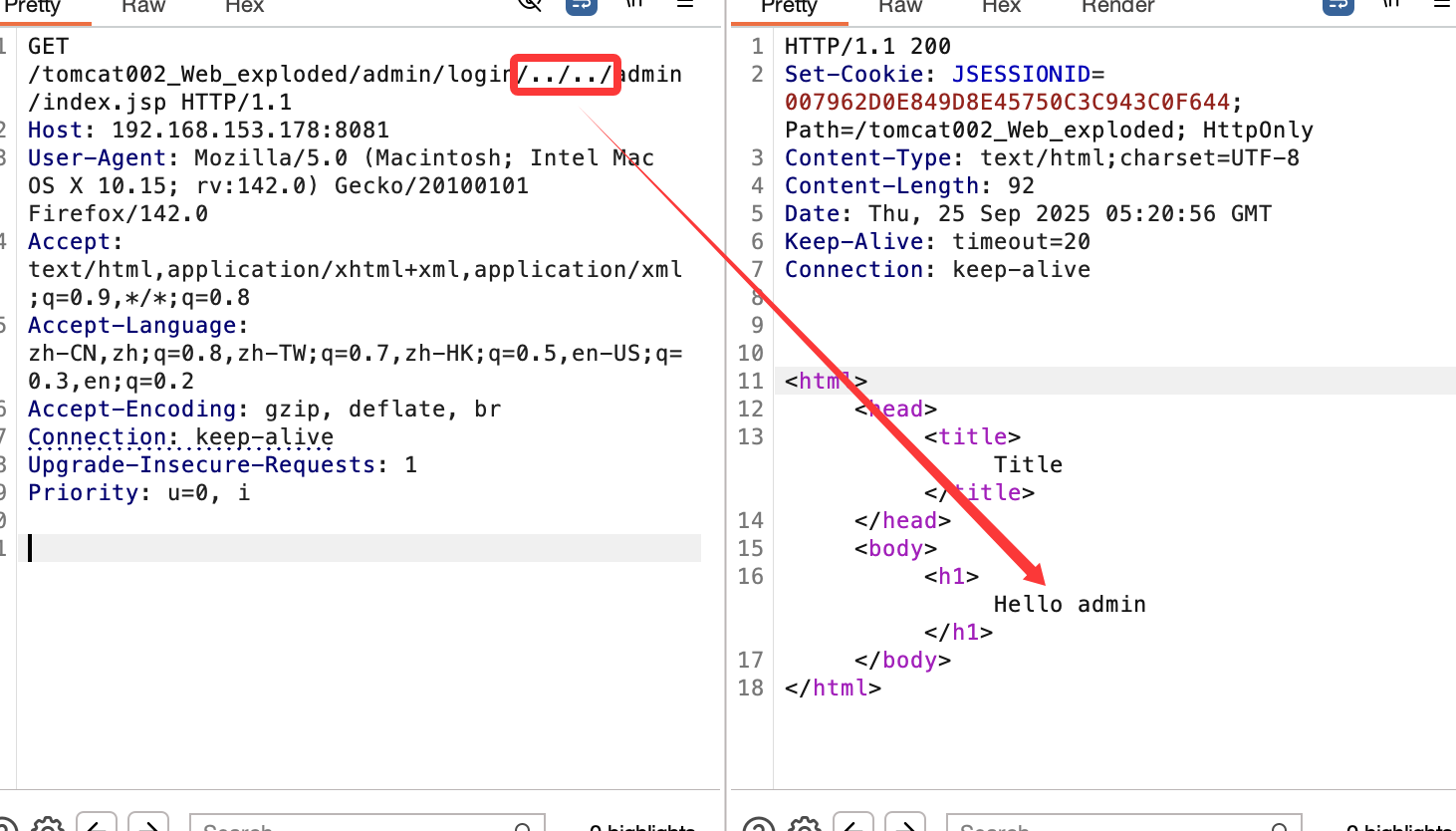Go to previous match in response search
Screen dimensions: 1456x831
pos(853,825)
